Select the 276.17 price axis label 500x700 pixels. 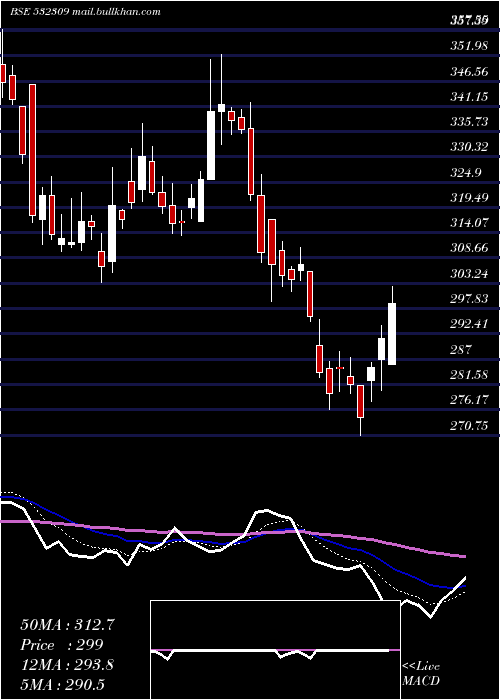click(469, 400)
